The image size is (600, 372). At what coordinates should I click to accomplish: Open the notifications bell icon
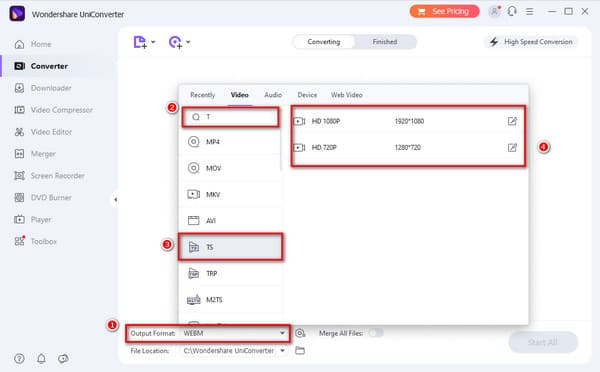tap(41, 359)
